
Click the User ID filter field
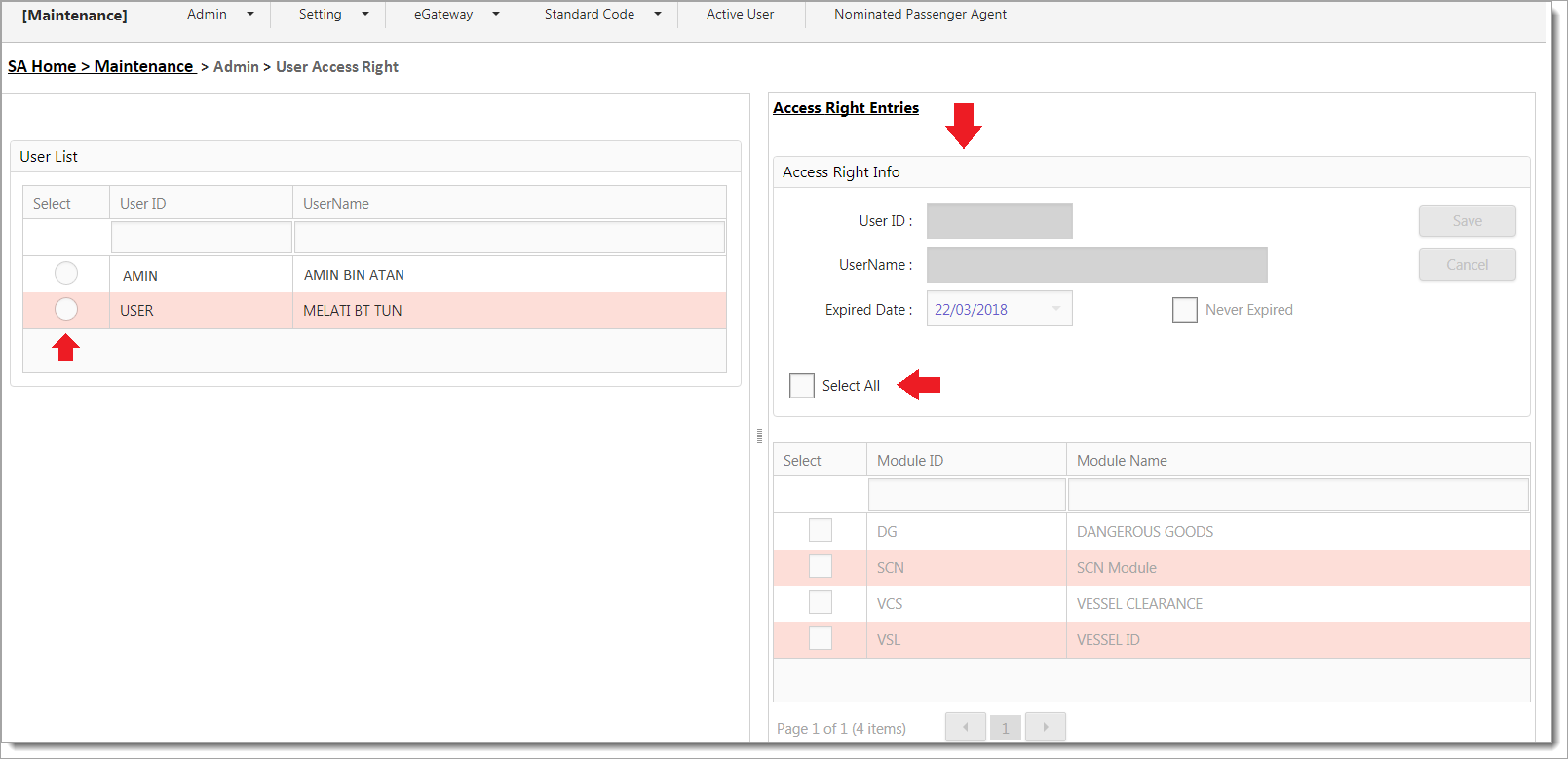[x=202, y=238]
